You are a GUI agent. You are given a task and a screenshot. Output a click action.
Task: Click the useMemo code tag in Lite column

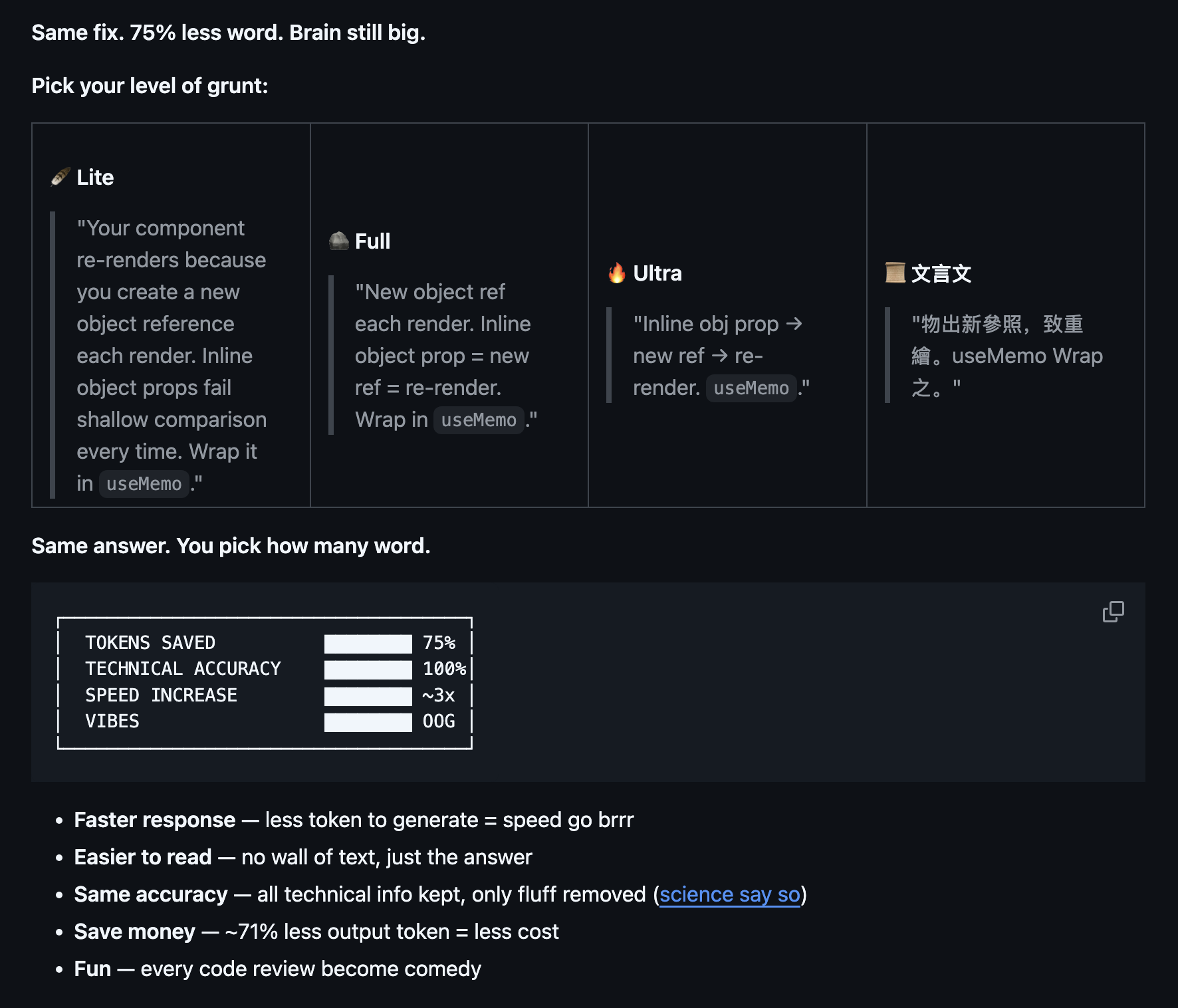coord(144,484)
